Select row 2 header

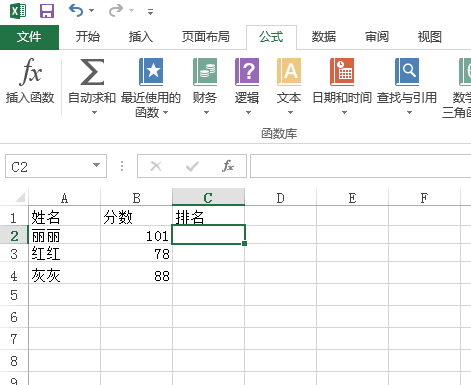[x=14, y=236]
